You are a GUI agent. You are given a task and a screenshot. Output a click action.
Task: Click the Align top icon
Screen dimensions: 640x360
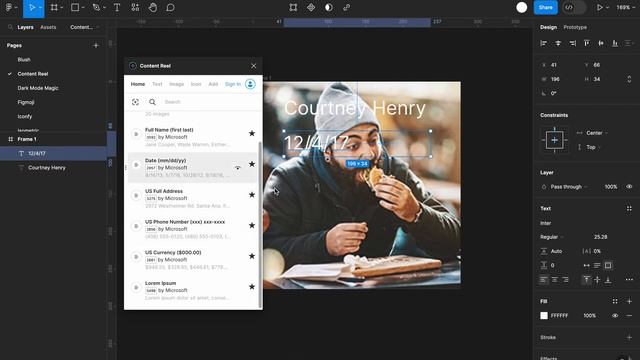[587, 43]
